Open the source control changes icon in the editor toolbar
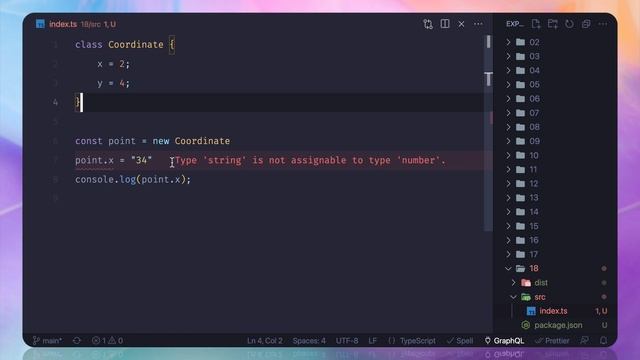 point(428,24)
